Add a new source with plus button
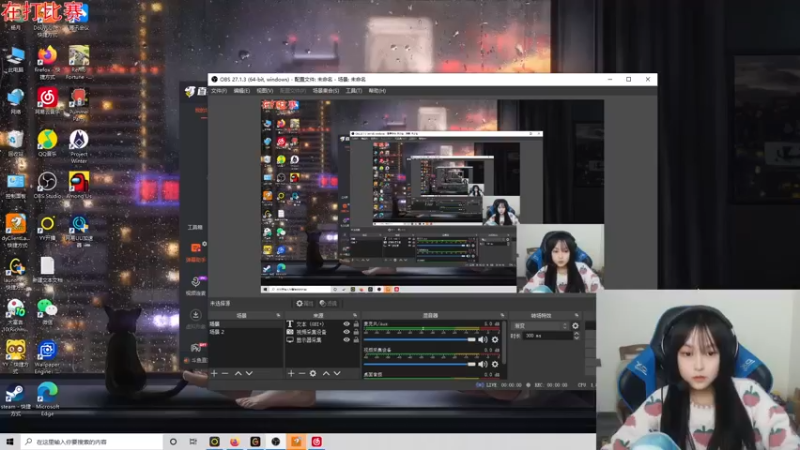800x450 pixels. coord(291,373)
